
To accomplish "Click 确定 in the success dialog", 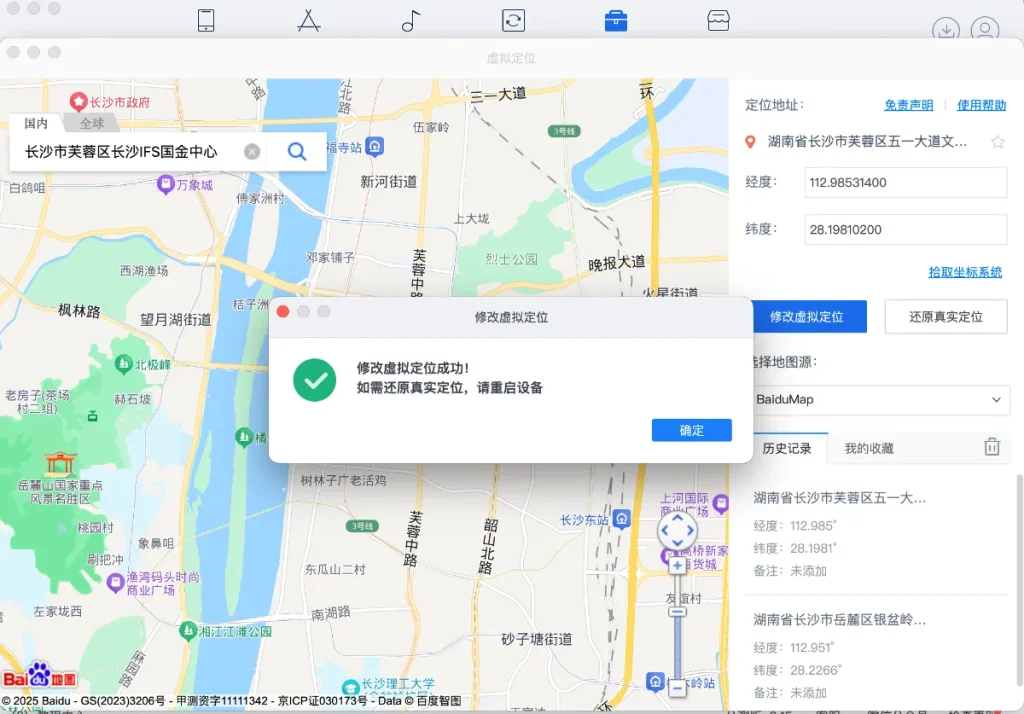I will 692,430.
